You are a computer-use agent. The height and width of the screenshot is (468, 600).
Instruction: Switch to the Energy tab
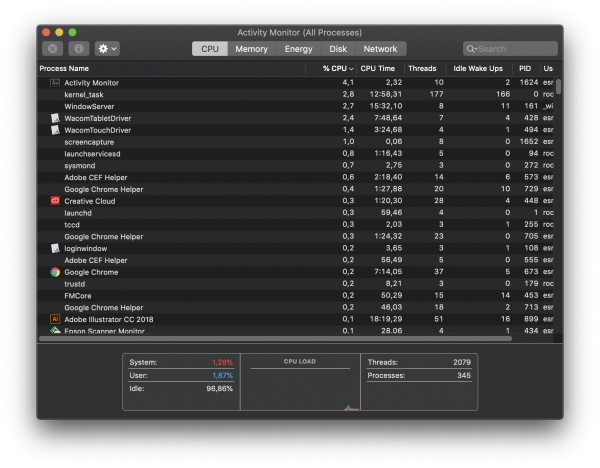pyautogui.click(x=298, y=49)
